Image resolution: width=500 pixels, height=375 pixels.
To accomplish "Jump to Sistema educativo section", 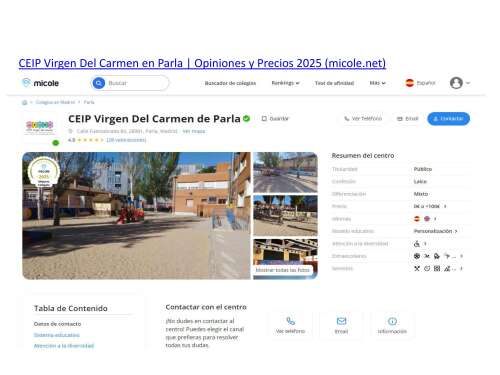I will 57,335.
